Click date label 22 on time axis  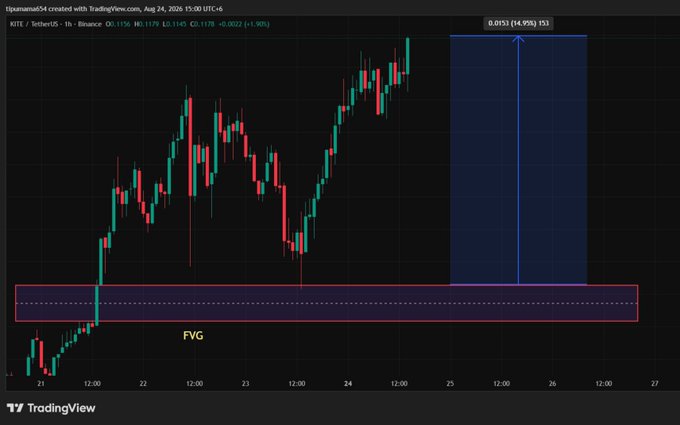click(x=143, y=383)
